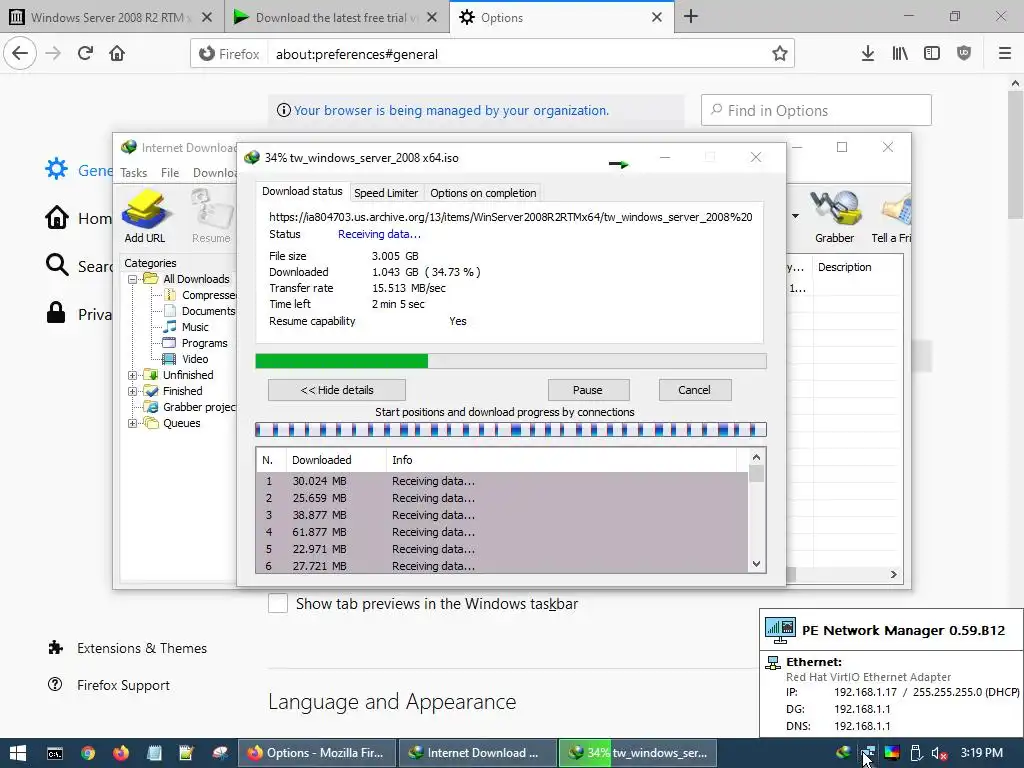Pause the current download

588,390
